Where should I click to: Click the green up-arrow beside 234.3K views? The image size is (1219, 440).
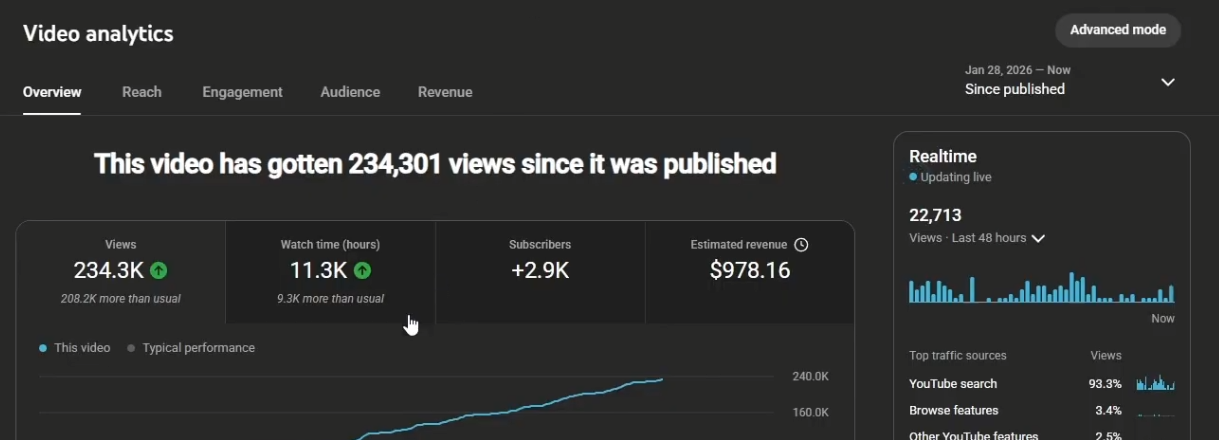[x=159, y=270]
